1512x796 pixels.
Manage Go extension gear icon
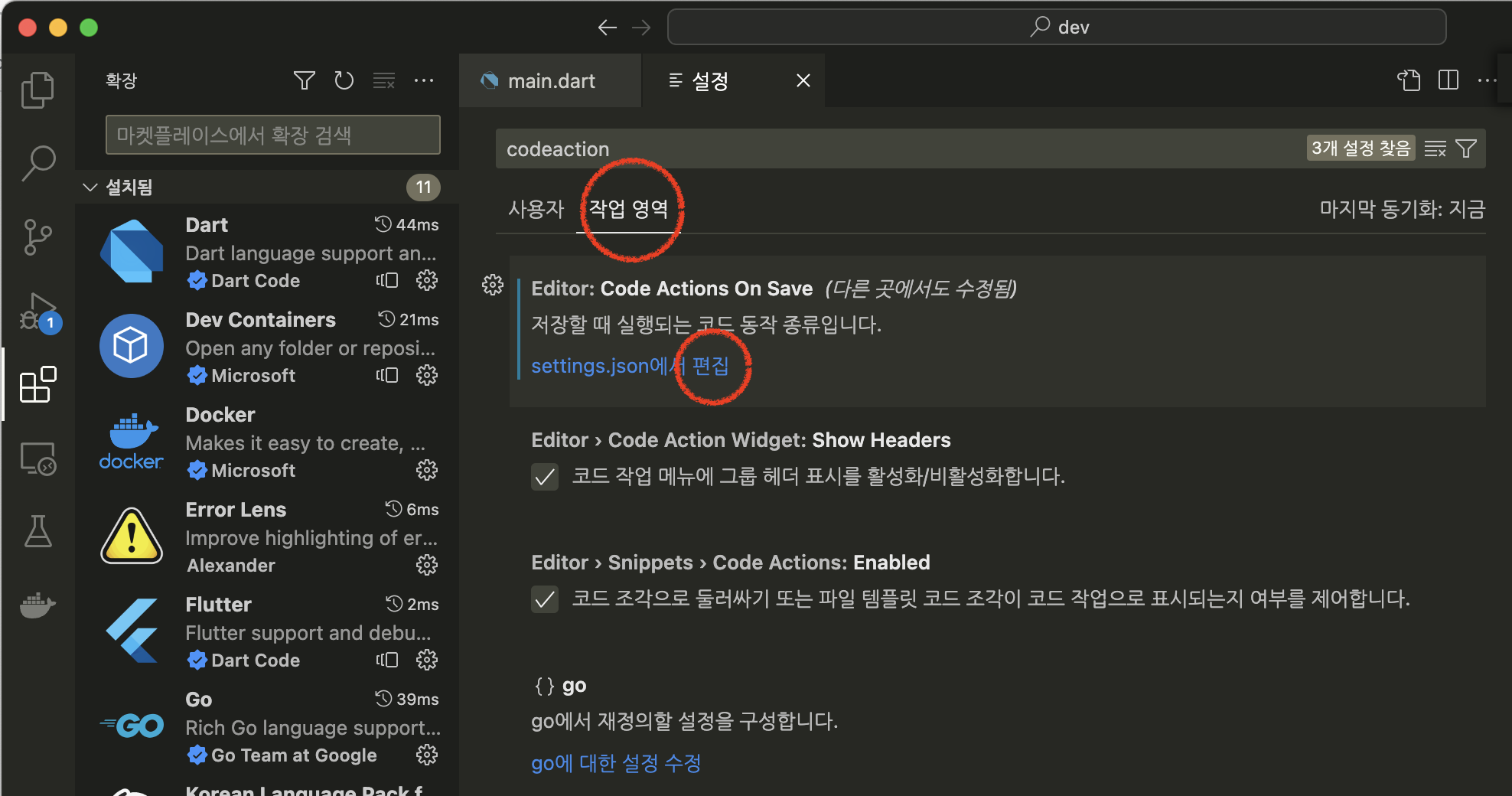[427, 755]
